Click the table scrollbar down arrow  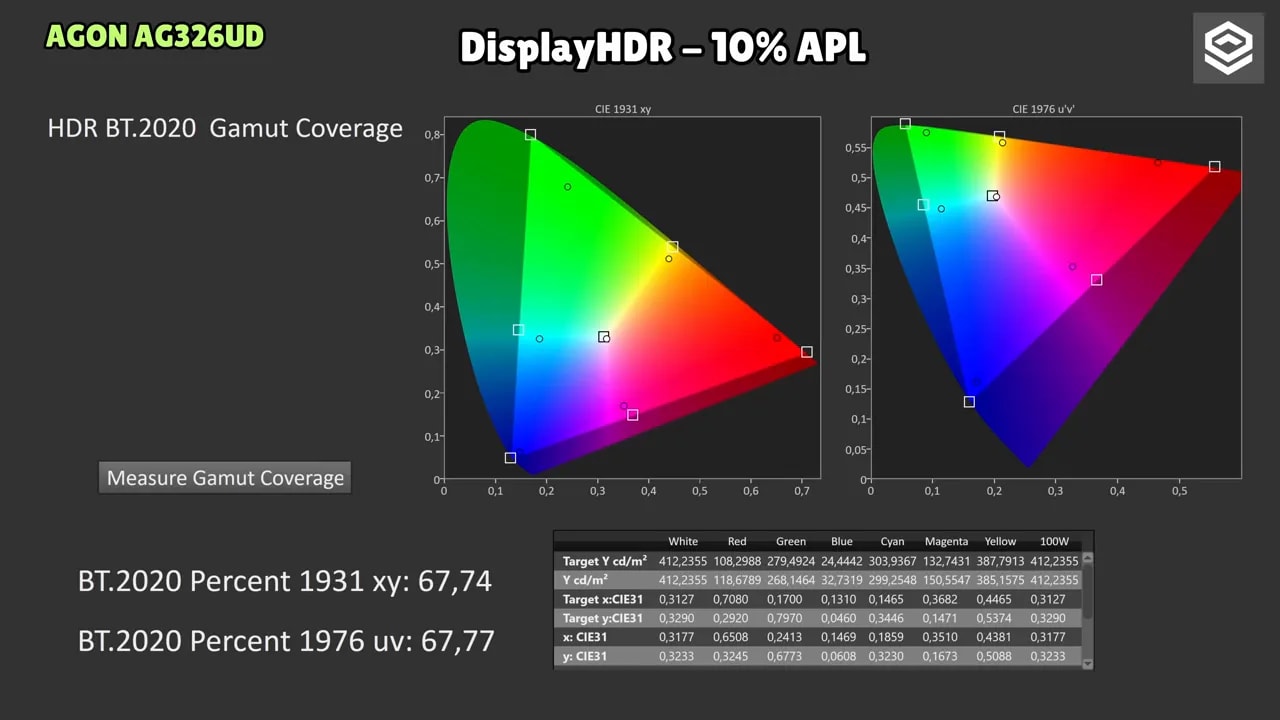(x=1088, y=662)
